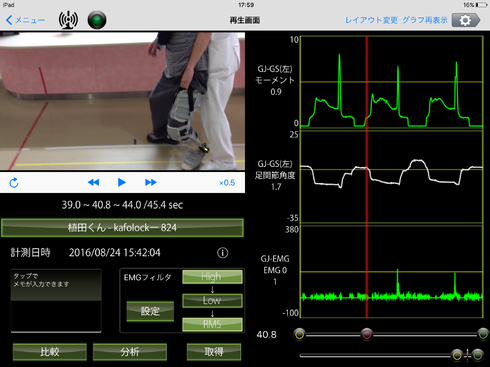Tap the 40.8 current time value
The image size is (490, 367).
266,334
